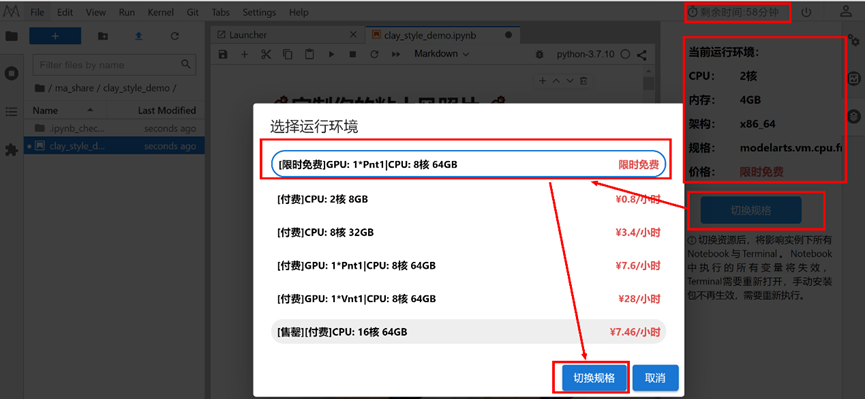Click the share notebook icon
This screenshot has height=399, width=865.
tap(641, 55)
